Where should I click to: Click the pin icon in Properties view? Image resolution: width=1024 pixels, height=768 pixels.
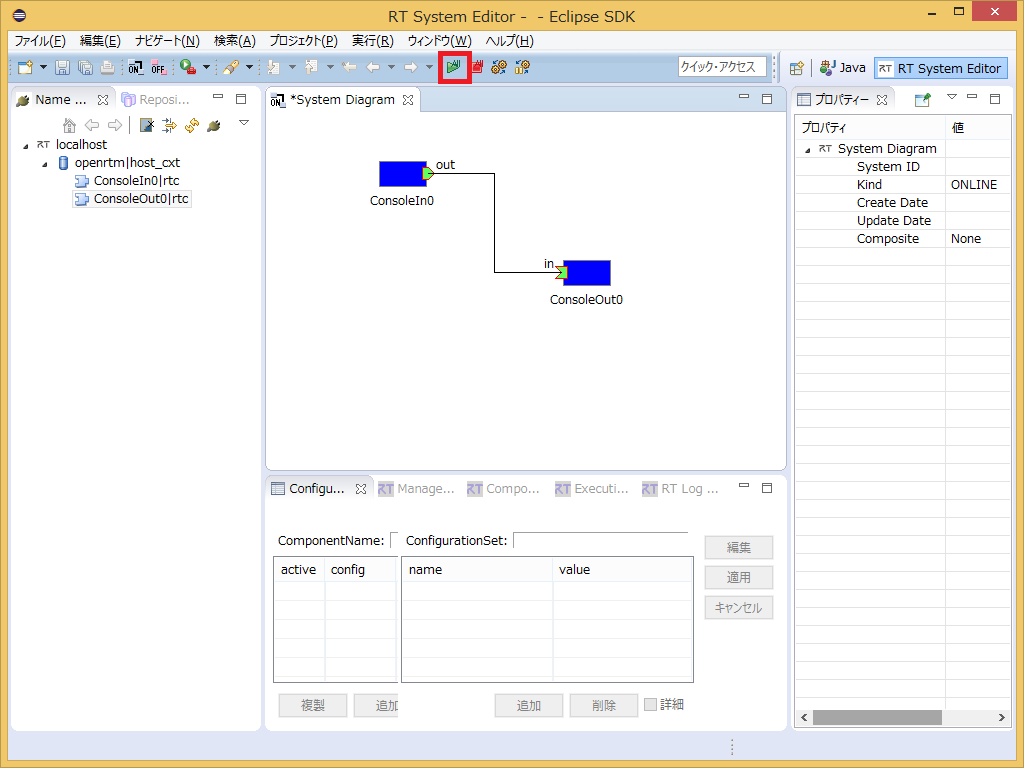923,100
